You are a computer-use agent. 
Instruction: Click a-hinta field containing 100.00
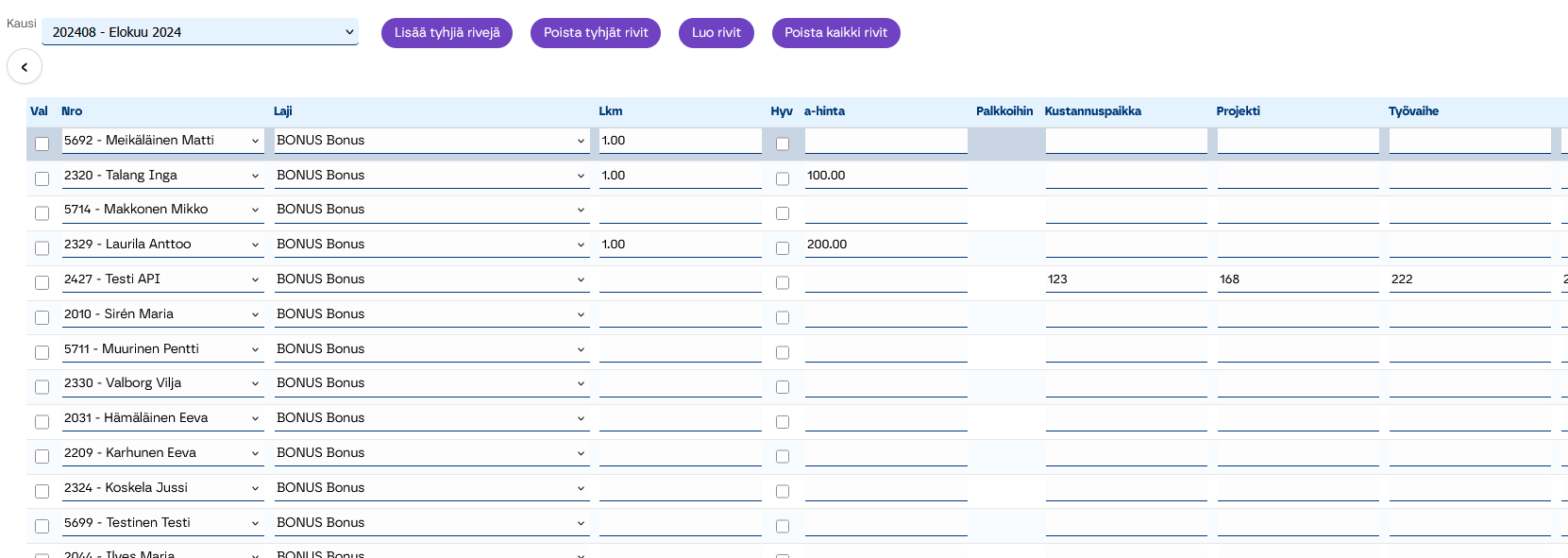click(x=885, y=176)
